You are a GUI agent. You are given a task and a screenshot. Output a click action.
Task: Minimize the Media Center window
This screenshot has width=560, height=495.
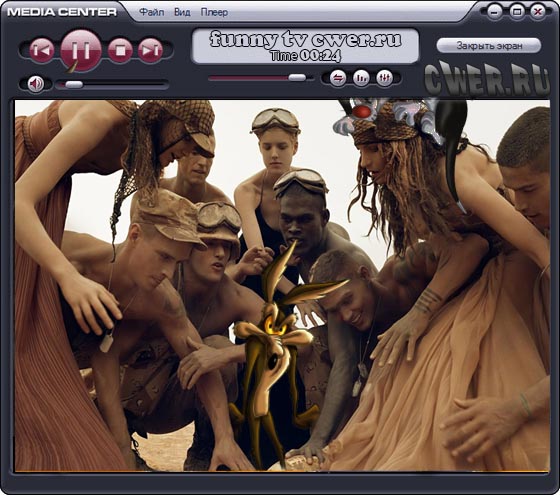tap(494, 12)
